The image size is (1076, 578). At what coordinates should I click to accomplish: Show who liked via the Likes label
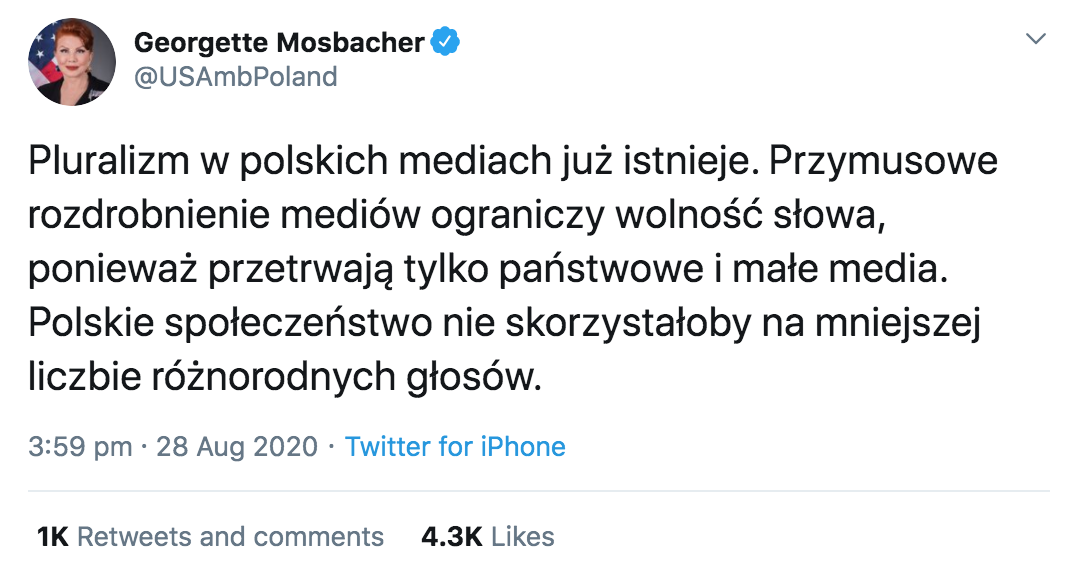(x=522, y=537)
